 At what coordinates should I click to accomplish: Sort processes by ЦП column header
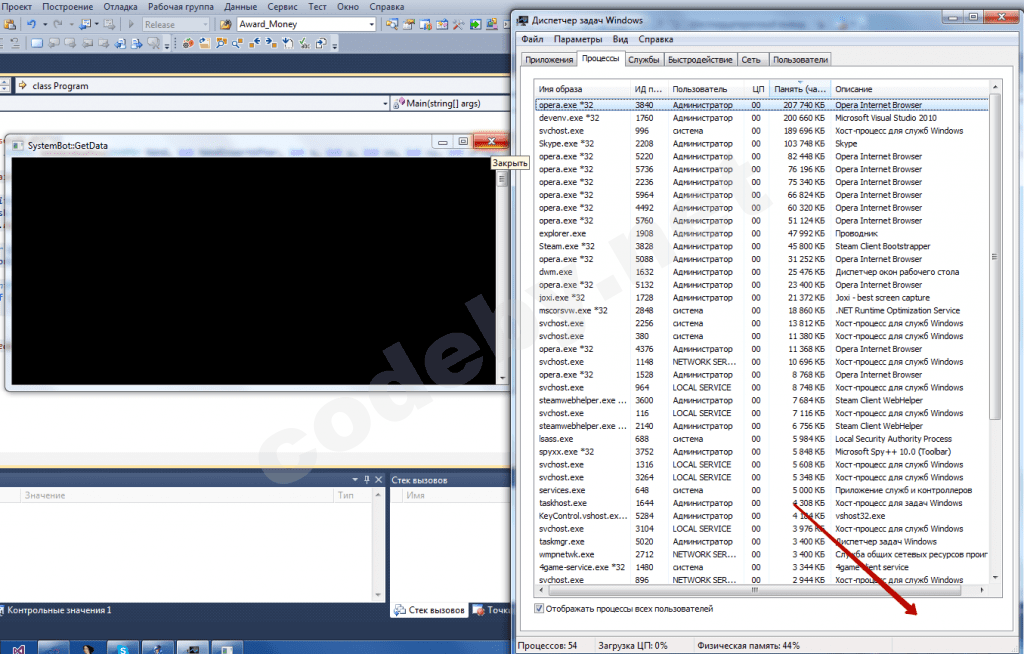(757, 89)
